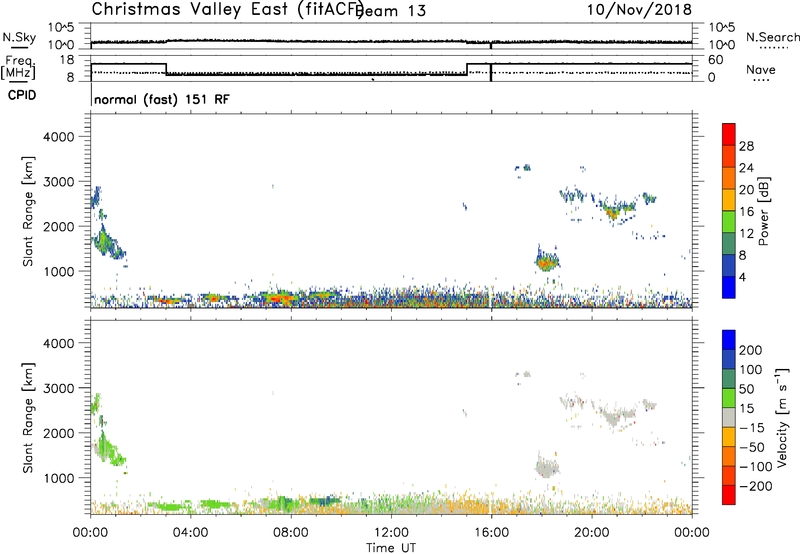Click the light green 12–16 dB colorbar segment

tap(729, 221)
